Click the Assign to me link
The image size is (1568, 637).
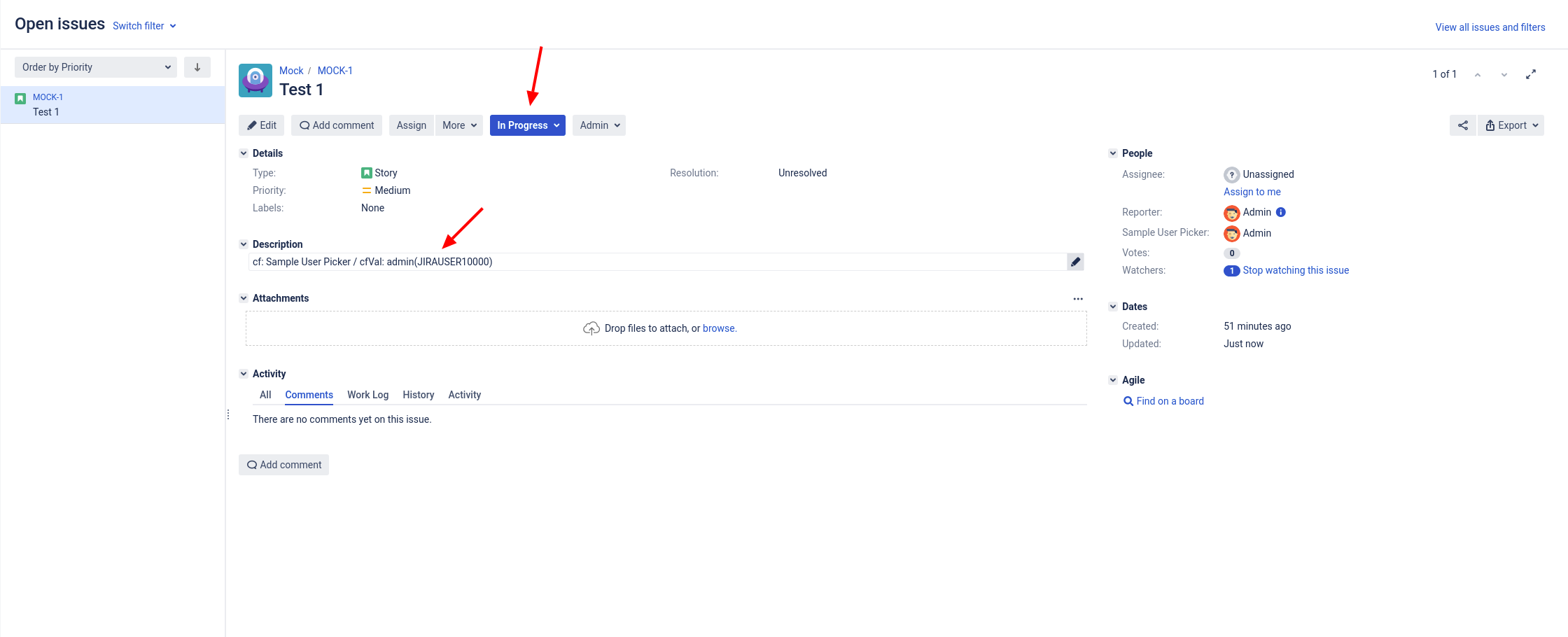(1252, 191)
